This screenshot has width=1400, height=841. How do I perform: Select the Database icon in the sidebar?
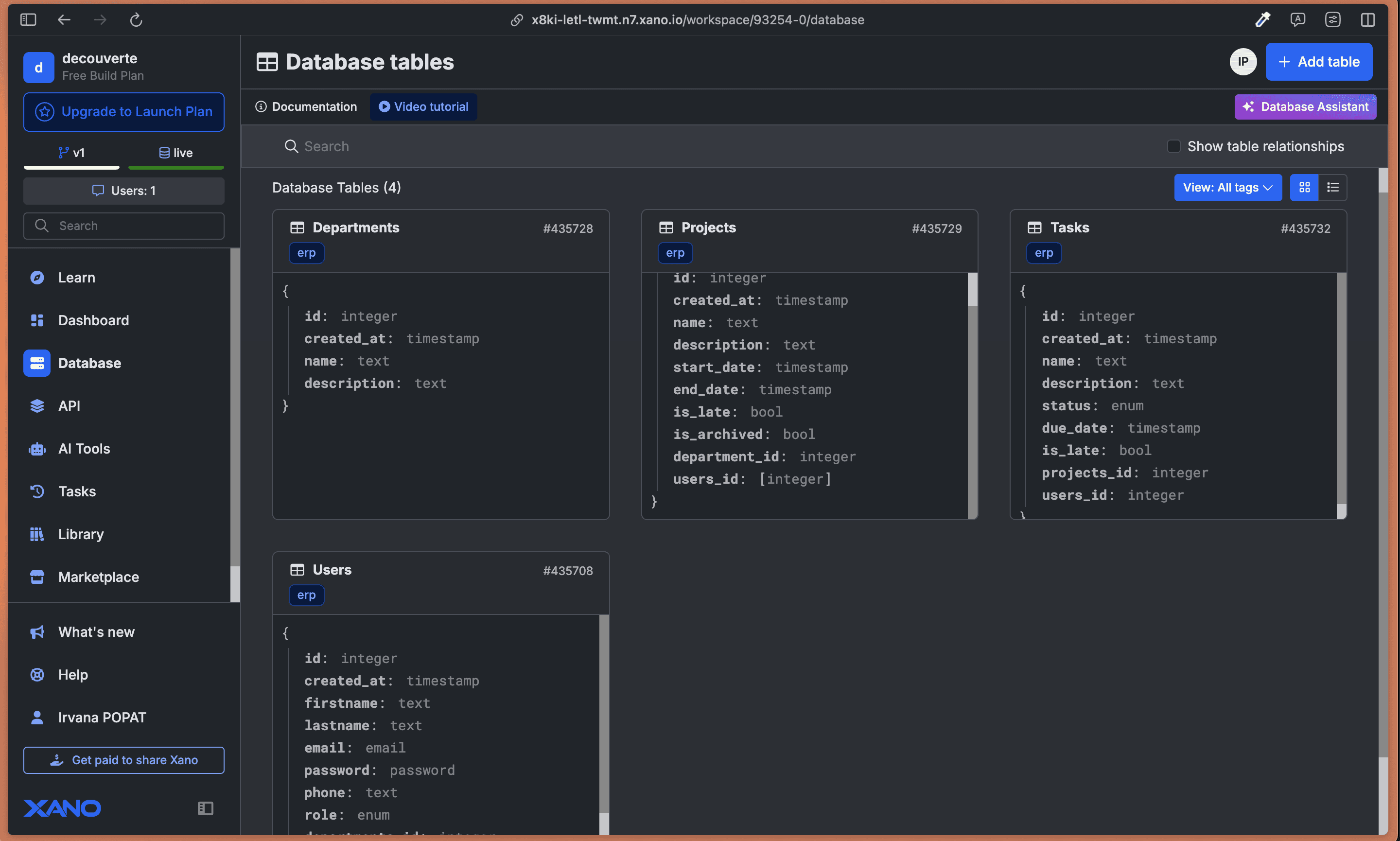[x=37, y=363]
